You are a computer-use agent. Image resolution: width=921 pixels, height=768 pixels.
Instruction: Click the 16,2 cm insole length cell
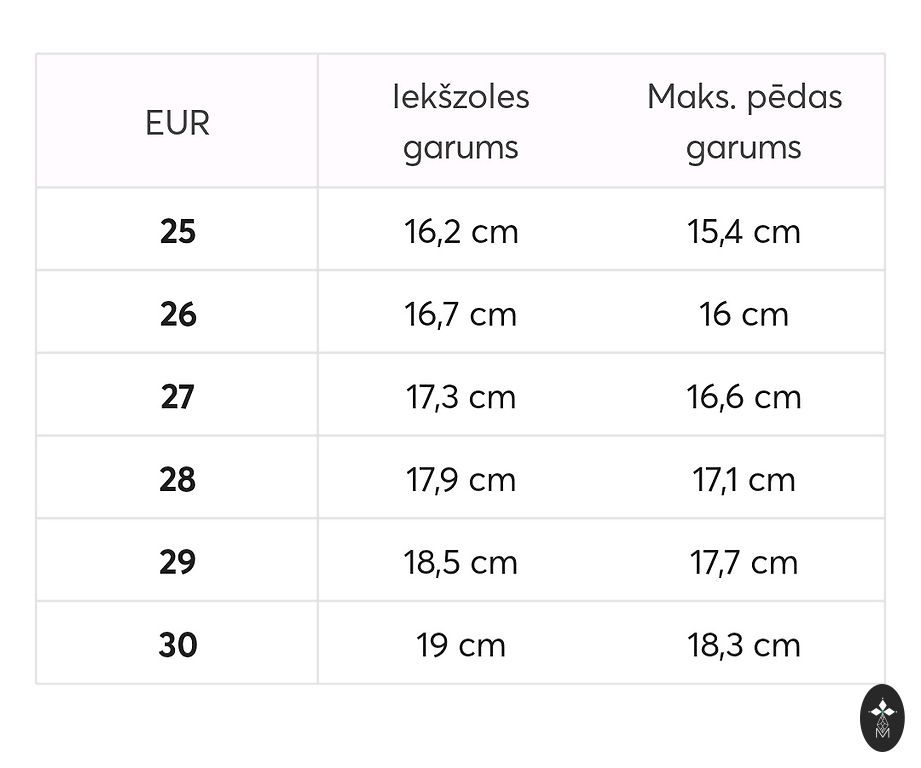tap(461, 232)
